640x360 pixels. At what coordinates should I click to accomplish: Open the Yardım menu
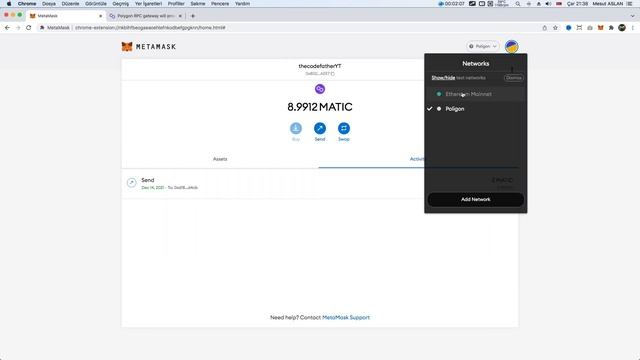pyautogui.click(x=242, y=4)
